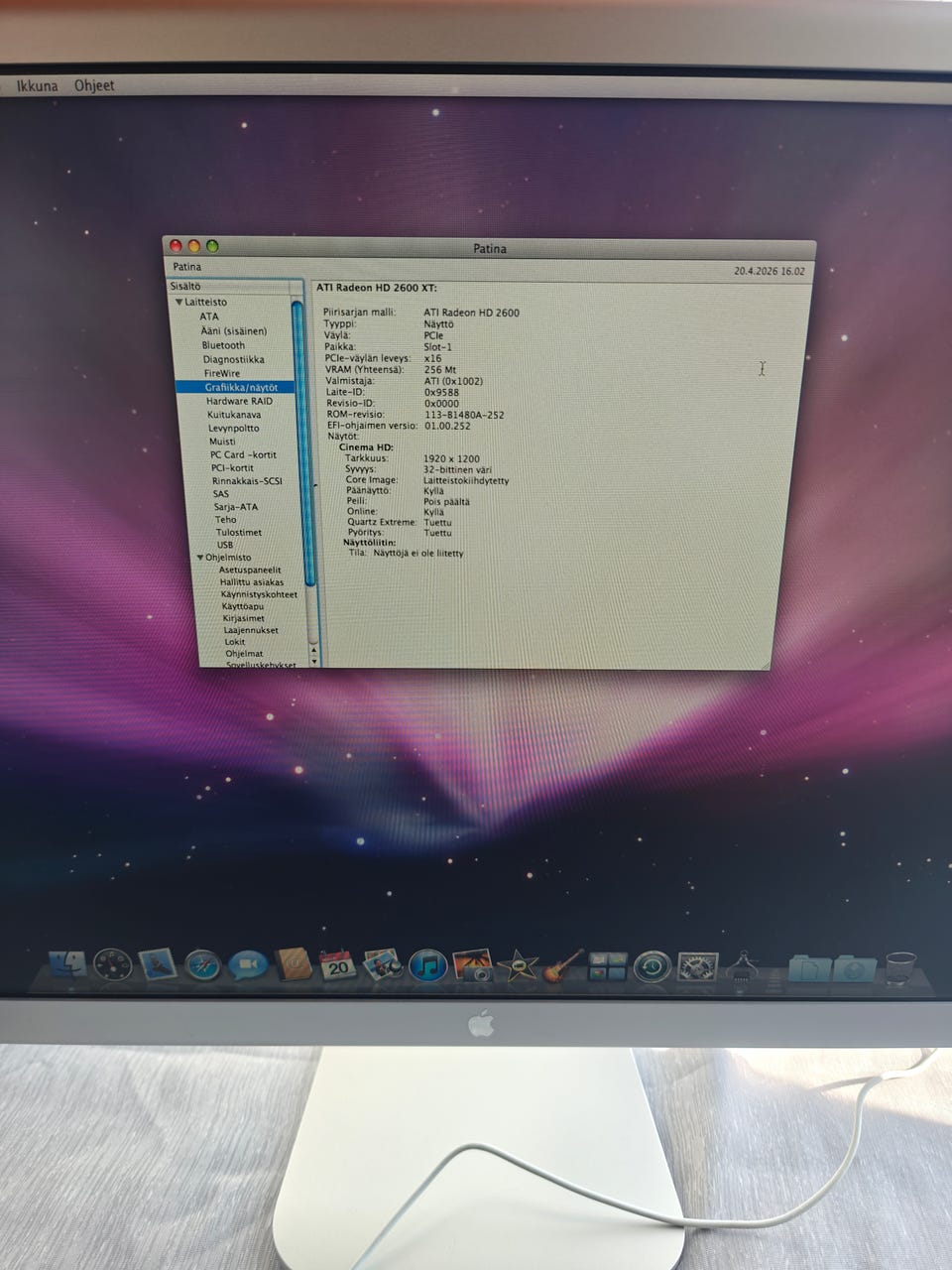952x1270 pixels.
Task: Click sidebar scroll-up arrow
Action: point(314,649)
